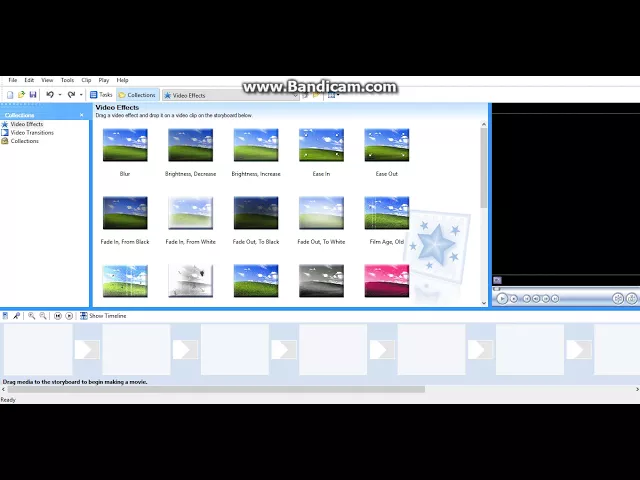This screenshot has width=640, height=480.
Task: Open the Video Effects collection combo box
Action: click(x=231, y=95)
